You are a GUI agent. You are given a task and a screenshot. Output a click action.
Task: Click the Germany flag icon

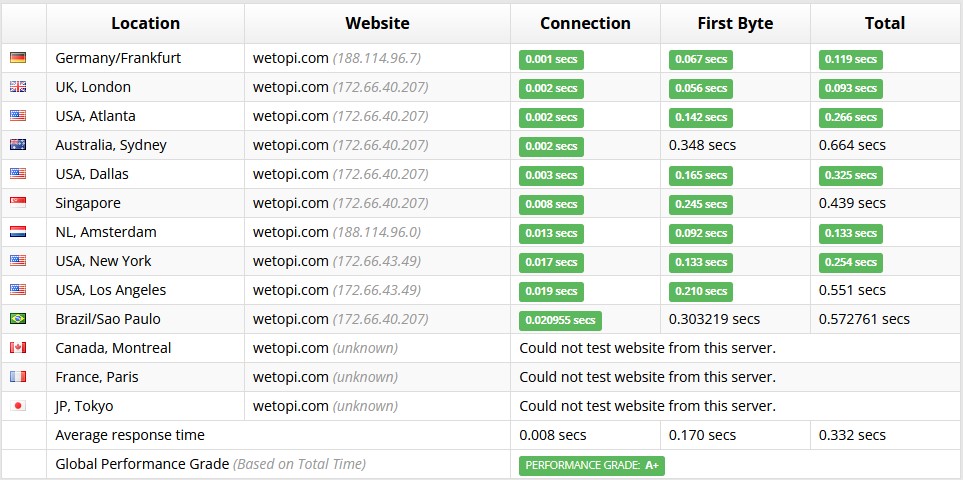click(18, 58)
